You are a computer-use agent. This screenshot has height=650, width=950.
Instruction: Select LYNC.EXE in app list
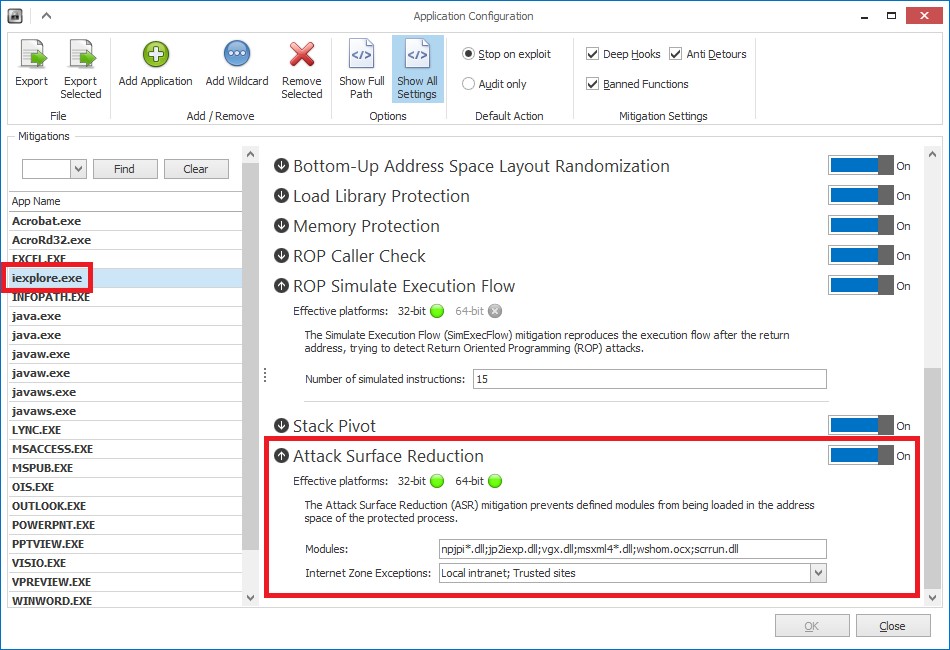pyautogui.click(x=125, y=430)
